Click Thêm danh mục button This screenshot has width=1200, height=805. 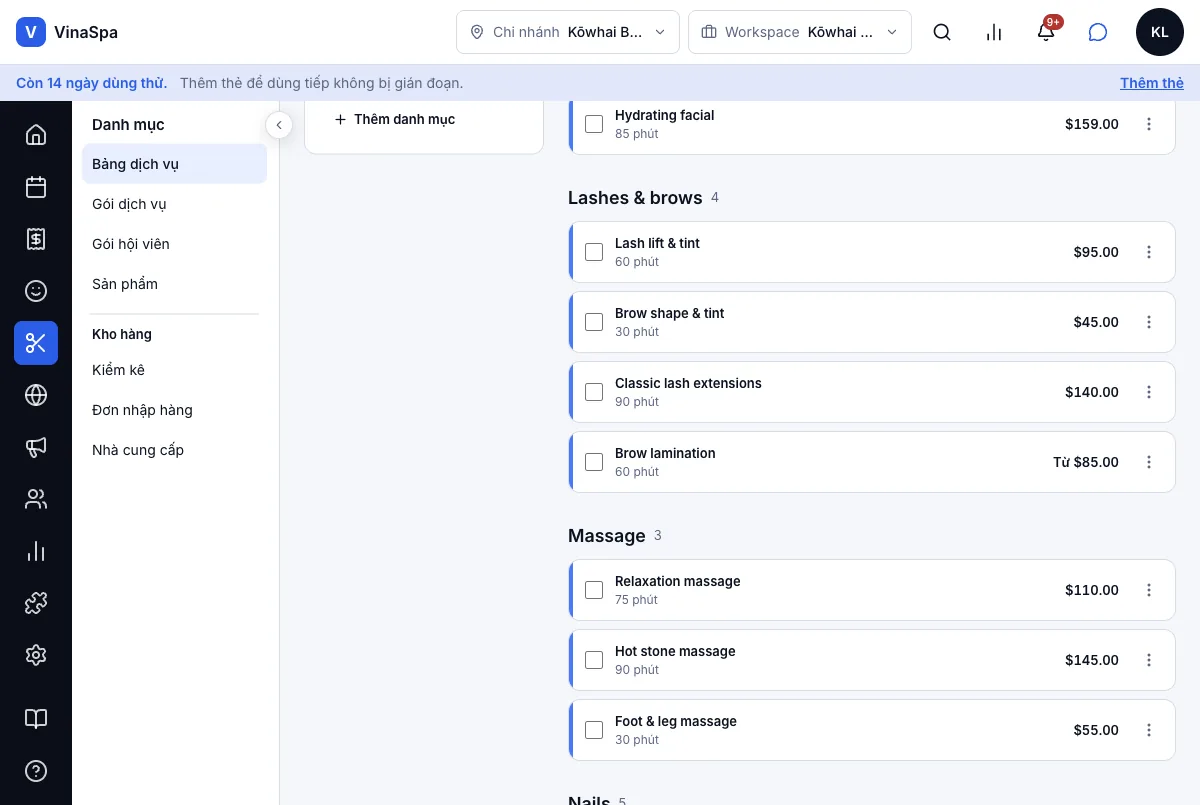394,119
